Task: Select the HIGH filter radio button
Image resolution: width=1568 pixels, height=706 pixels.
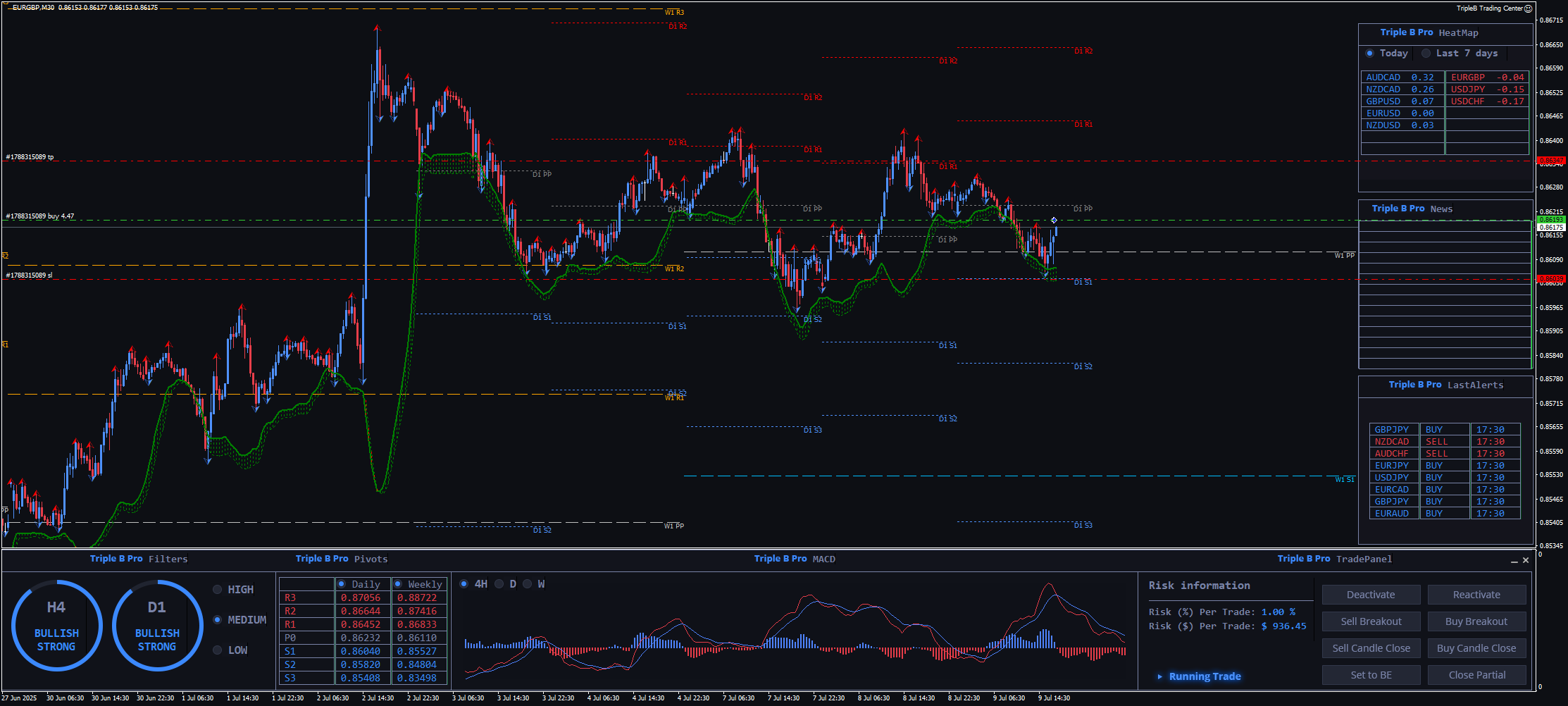Action: (x=218, y=590)
